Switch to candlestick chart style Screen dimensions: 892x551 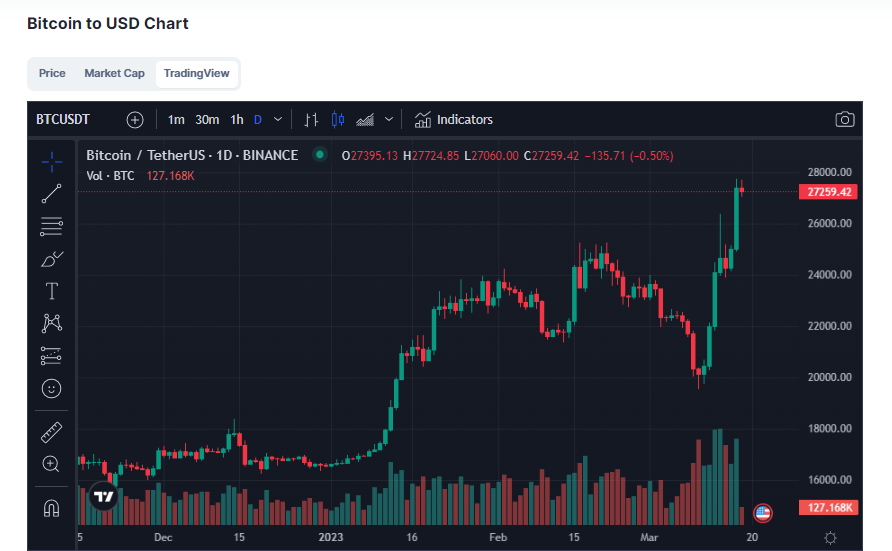(338, 119)
